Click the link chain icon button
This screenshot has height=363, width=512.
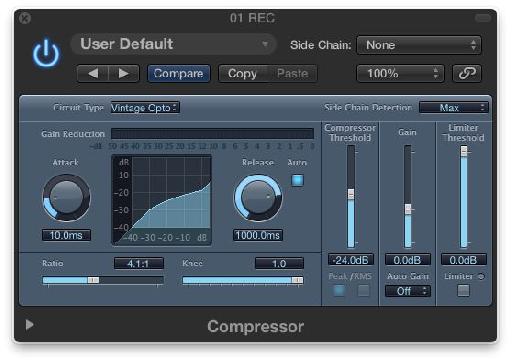point(467,73)
